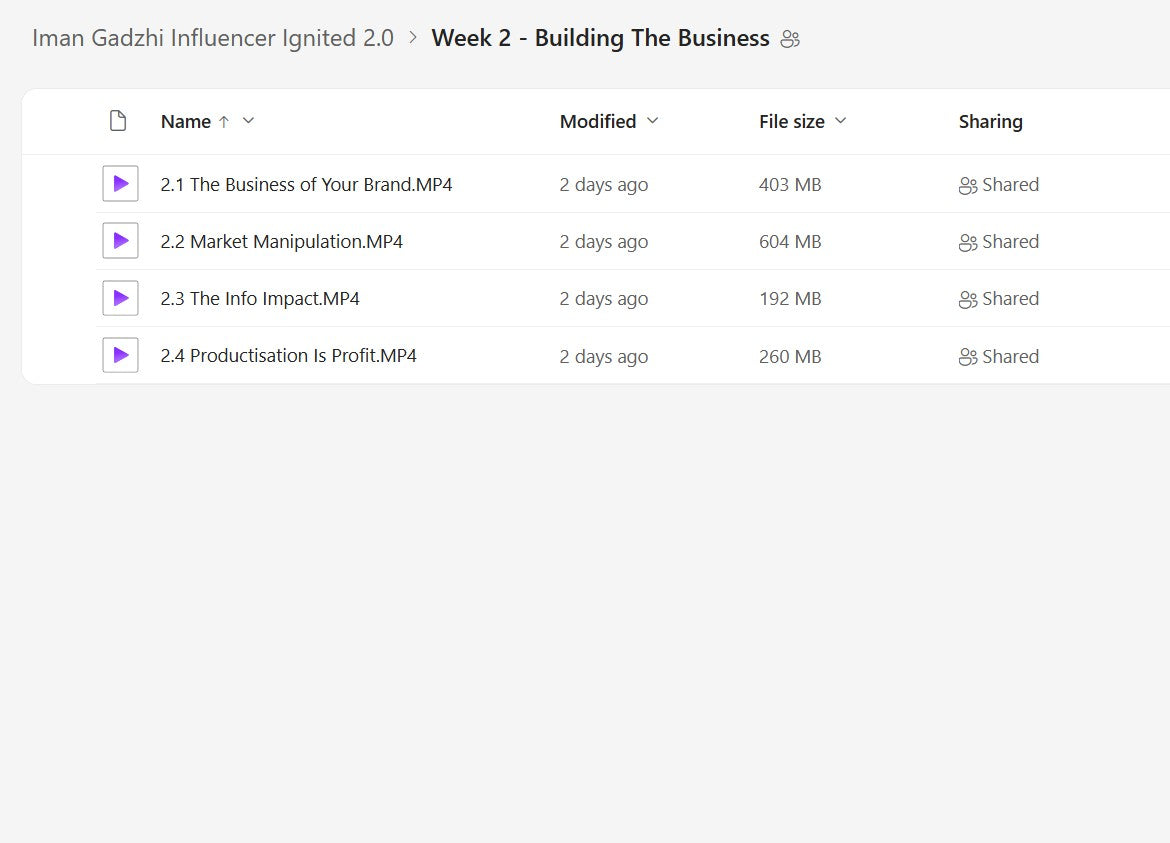Image resolution: width=1170 pixels, height=843 pixels.
Task: Expand the Name column dropdown chevron
Action: pos(249,121)
